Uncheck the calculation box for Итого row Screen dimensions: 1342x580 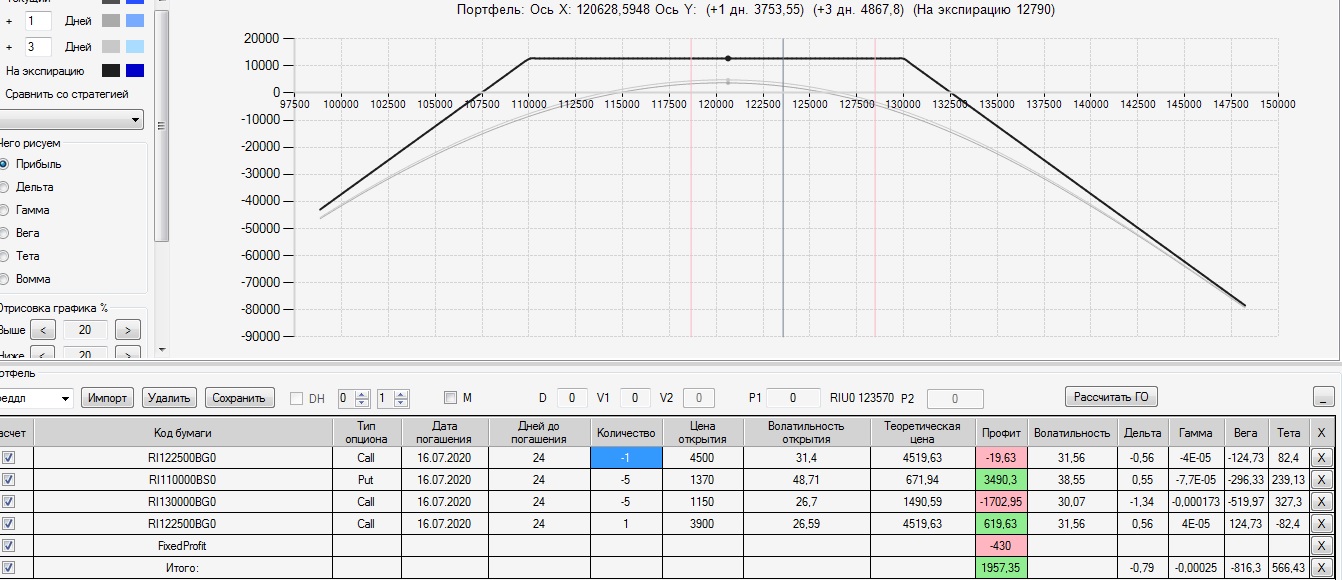point(9,567)
